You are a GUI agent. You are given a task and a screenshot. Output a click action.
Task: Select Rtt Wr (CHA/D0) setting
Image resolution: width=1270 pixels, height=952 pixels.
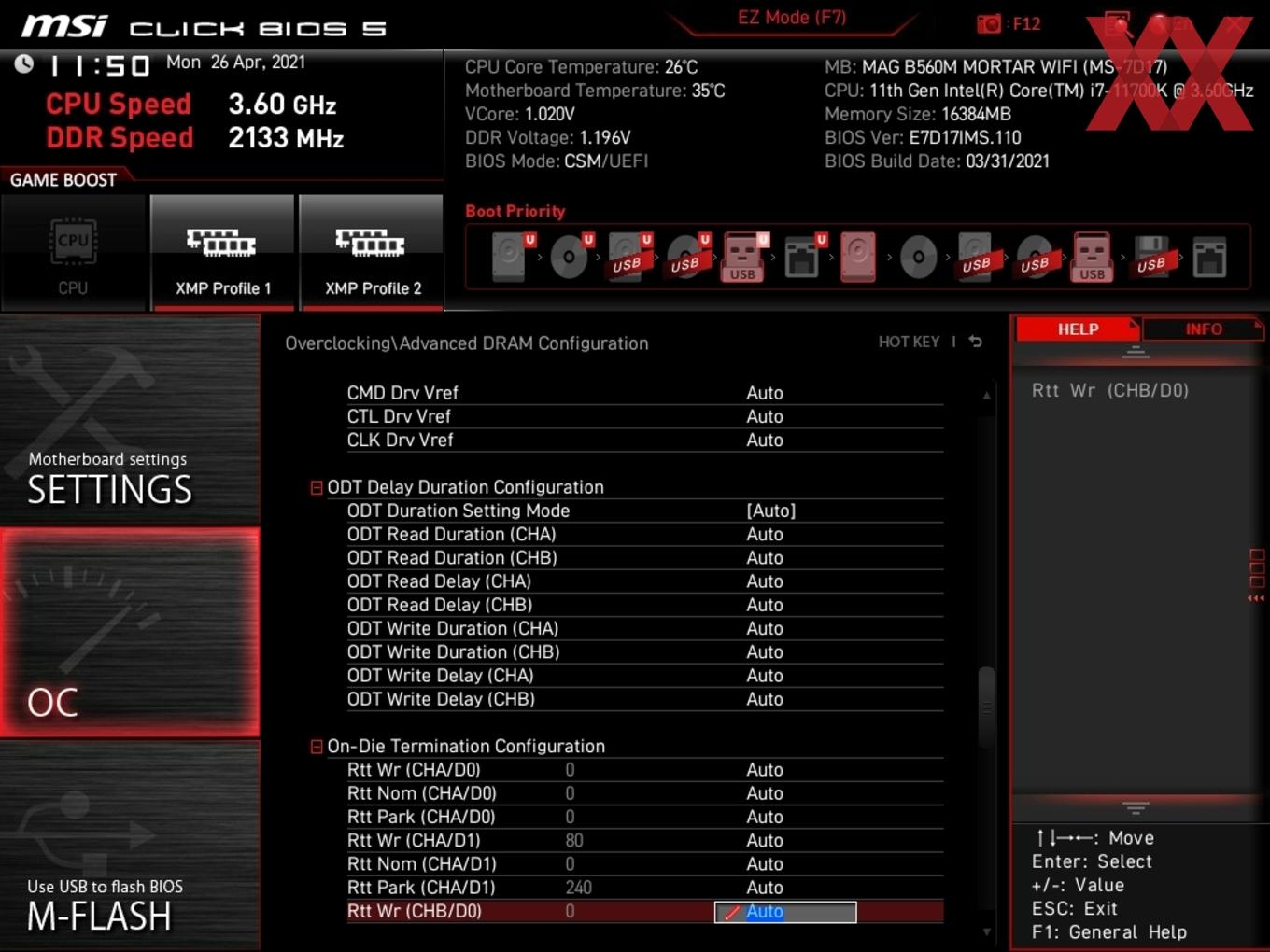point(644,770)
